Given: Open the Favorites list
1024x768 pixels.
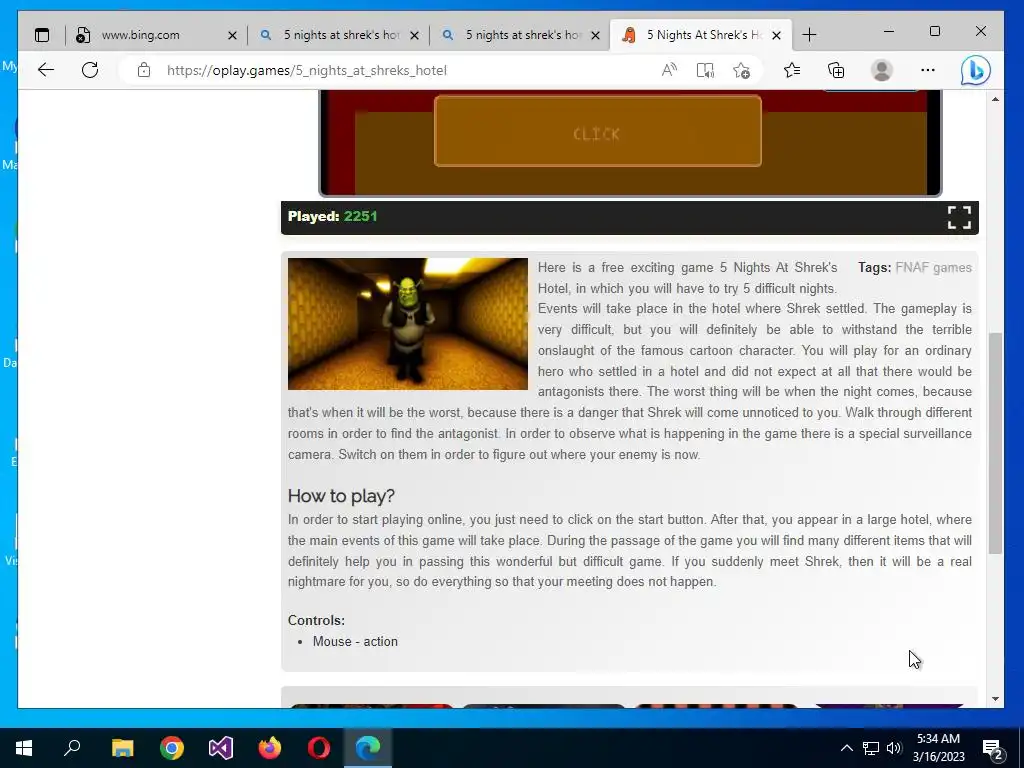Looking at the screenshot, I should (792, 70).
